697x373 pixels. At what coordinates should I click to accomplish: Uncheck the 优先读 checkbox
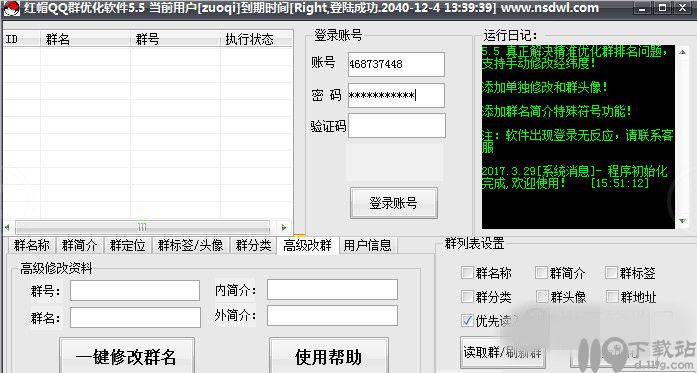click(467, 320)
